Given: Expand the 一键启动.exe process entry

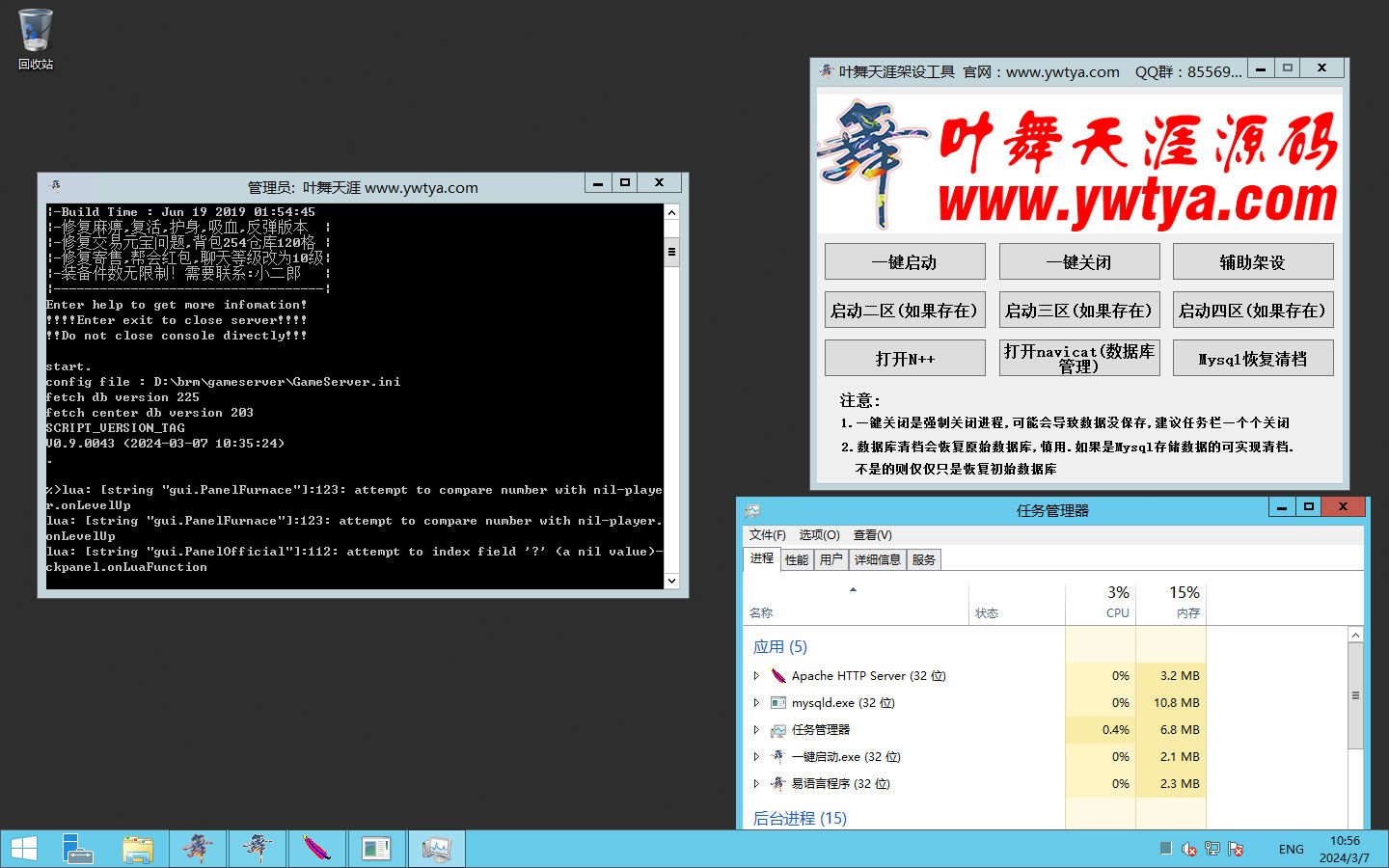Looking at the screenshot, I should click(x=756, y=756).
